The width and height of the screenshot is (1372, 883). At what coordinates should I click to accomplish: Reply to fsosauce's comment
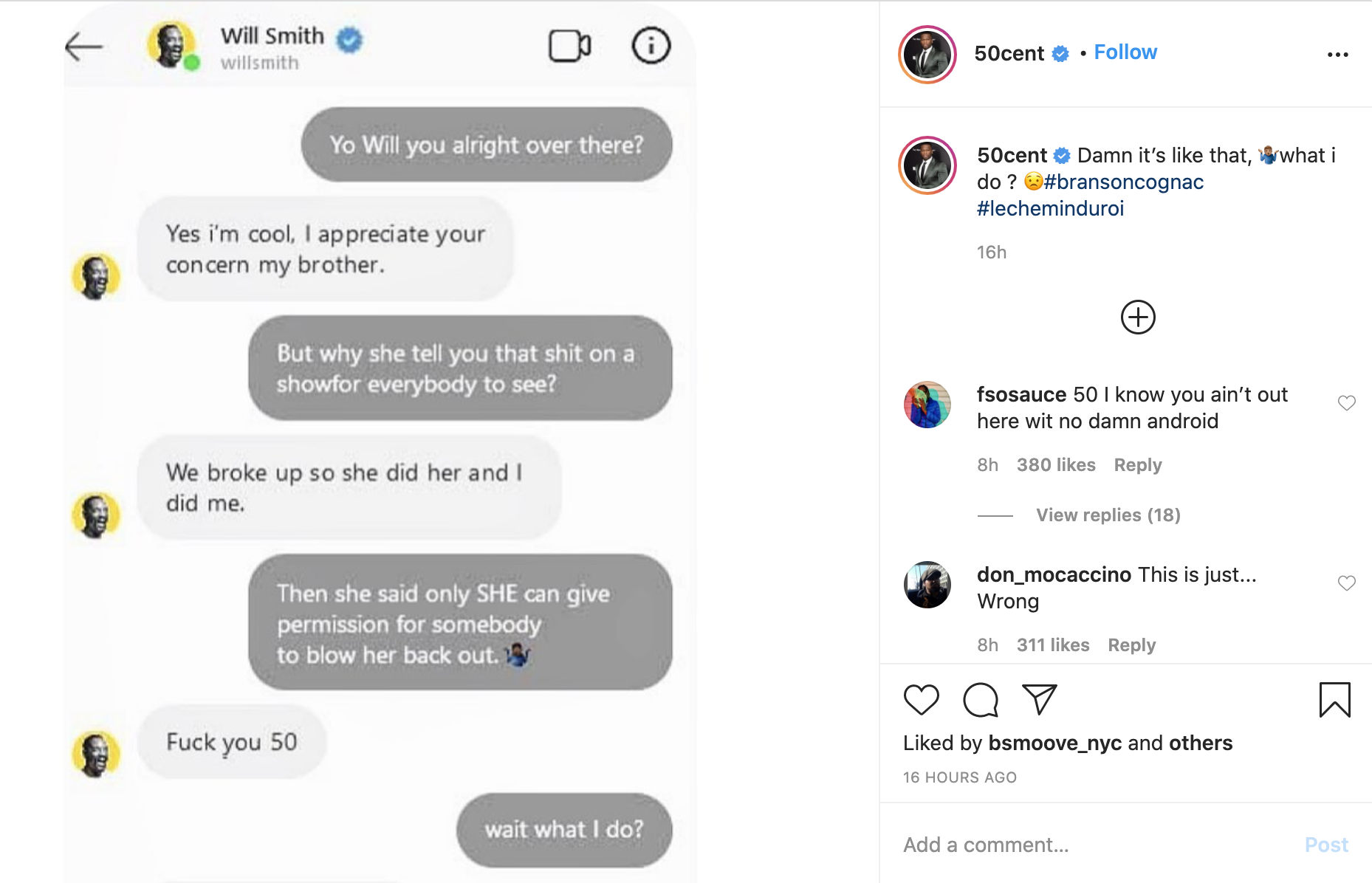(1137, 465)
